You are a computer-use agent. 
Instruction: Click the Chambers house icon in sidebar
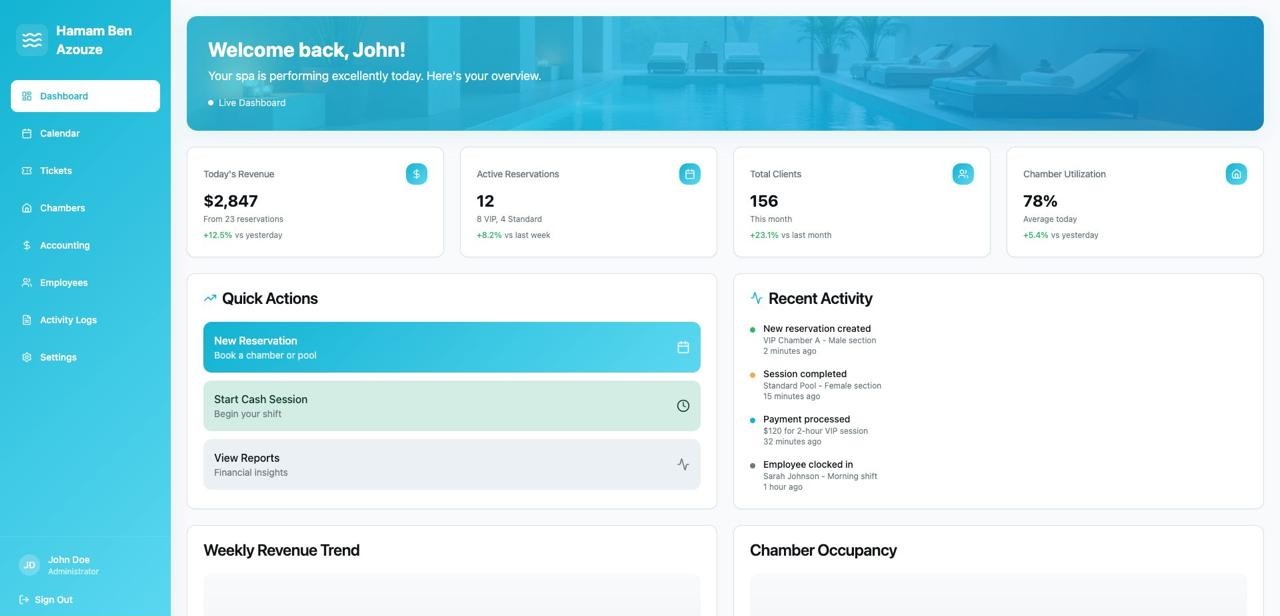(27, 208)
